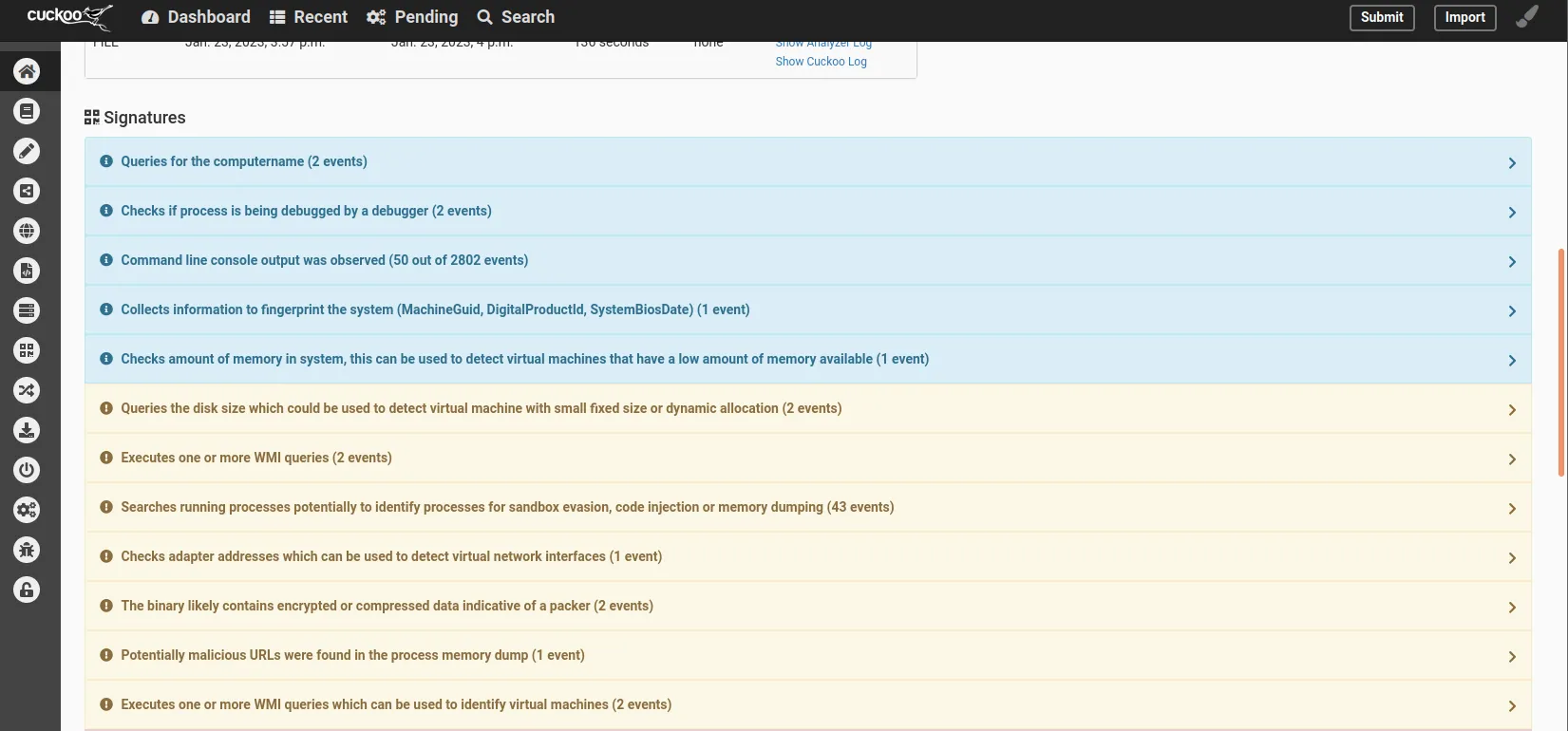Open the code file icon in sidebar
Image resolution: width=1568 pixels, height=731 pixels.
point(27,271)
